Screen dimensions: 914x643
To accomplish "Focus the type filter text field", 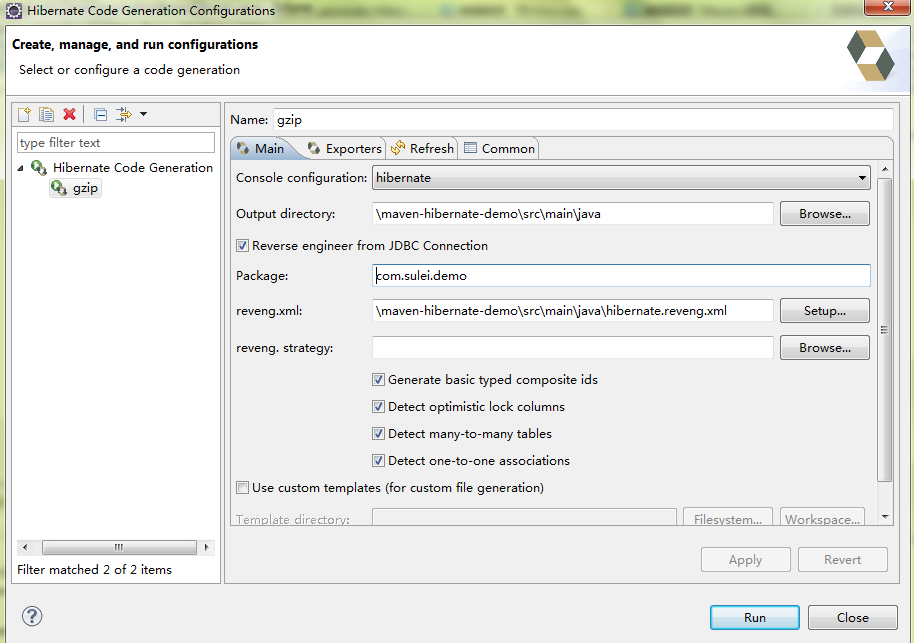I will (x=116, y=143).
